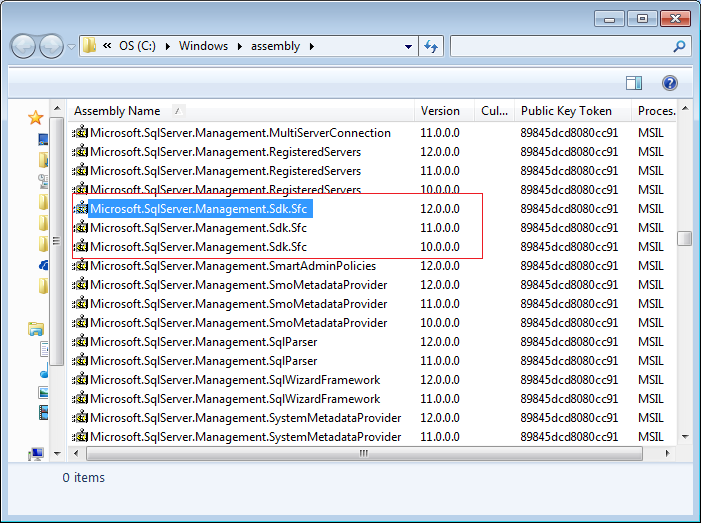The height and width of the screenshot is (524, 702).
Task: Click the public key token in MultiServerConnection row
Action: [569, 133]
